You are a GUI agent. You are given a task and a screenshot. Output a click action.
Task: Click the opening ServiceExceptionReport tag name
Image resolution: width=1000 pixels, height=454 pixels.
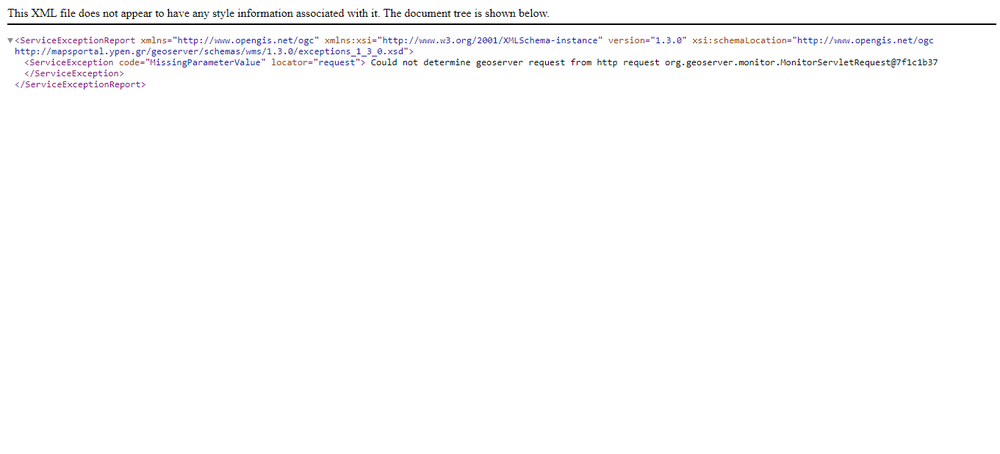(x=76, y=40)
